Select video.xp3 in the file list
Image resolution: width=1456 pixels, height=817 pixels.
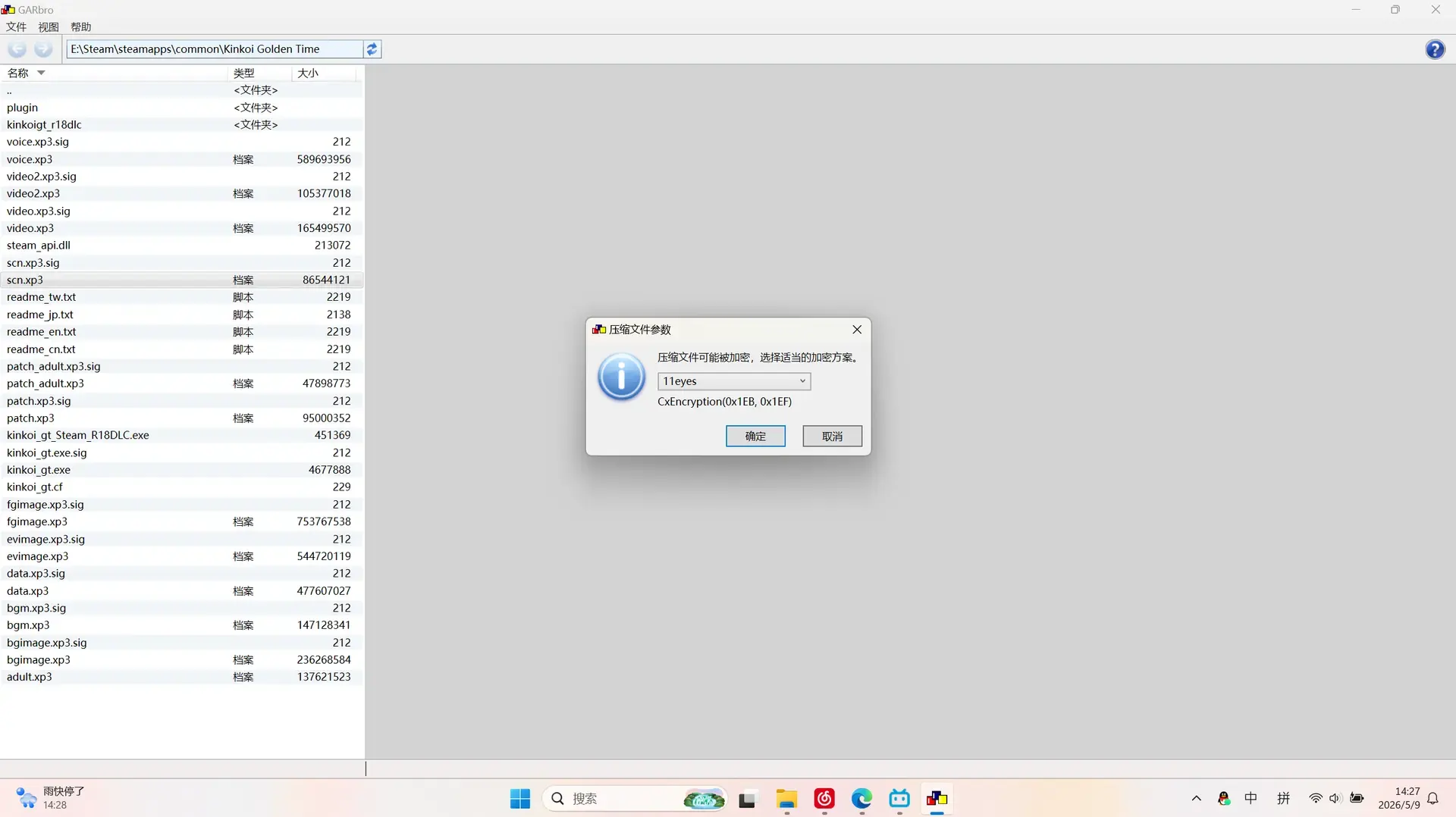182,228
